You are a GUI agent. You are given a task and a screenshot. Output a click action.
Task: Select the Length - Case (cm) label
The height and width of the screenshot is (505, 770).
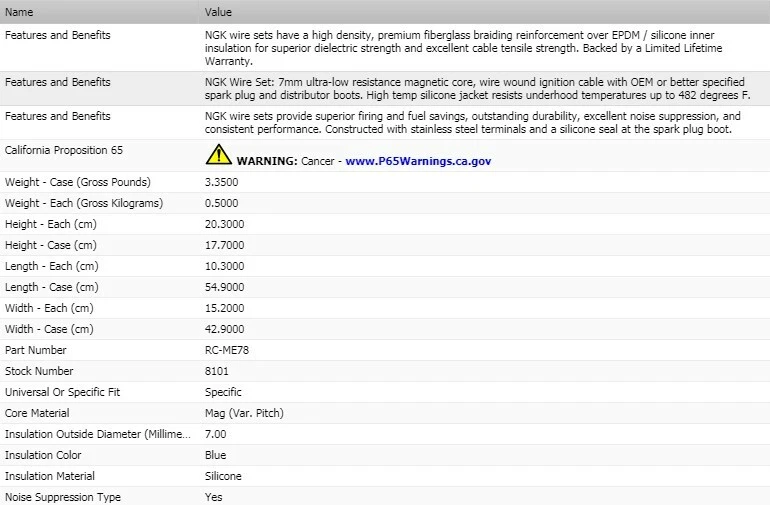[52, 287]
